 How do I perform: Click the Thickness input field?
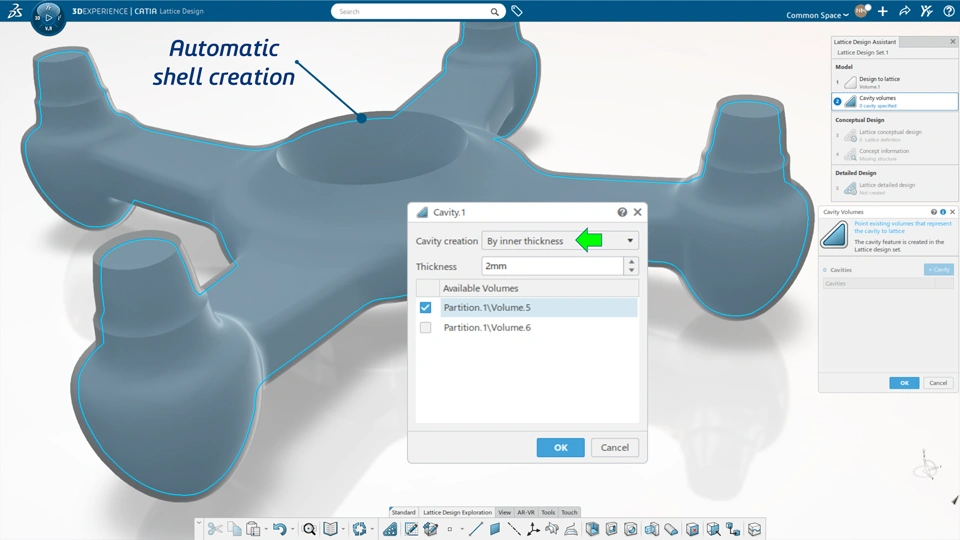[x=552, y=266]
